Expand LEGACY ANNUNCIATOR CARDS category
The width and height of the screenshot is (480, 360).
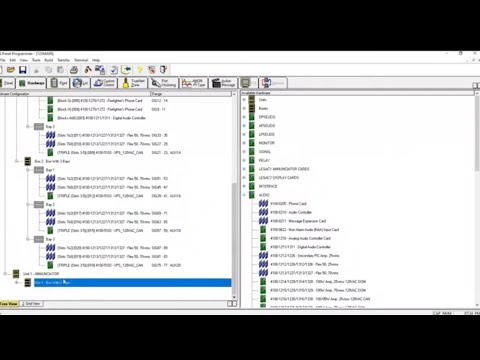[244, 169]
